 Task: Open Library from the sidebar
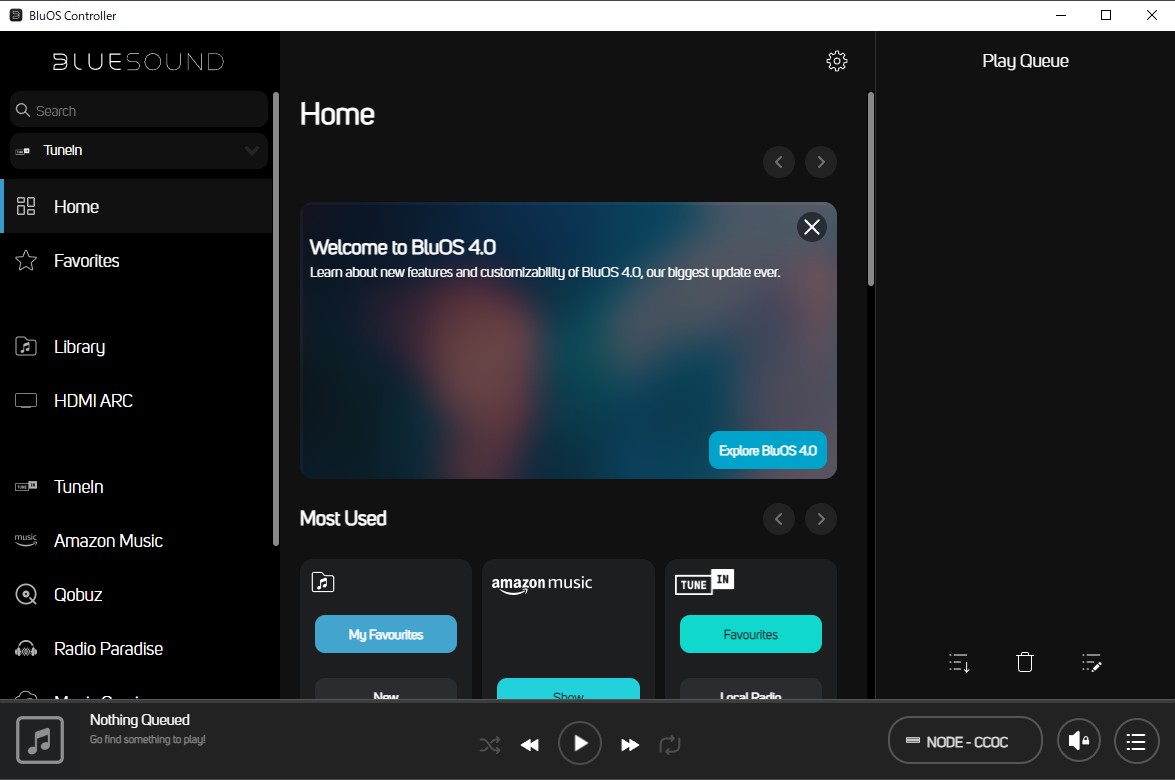[136, 346]
